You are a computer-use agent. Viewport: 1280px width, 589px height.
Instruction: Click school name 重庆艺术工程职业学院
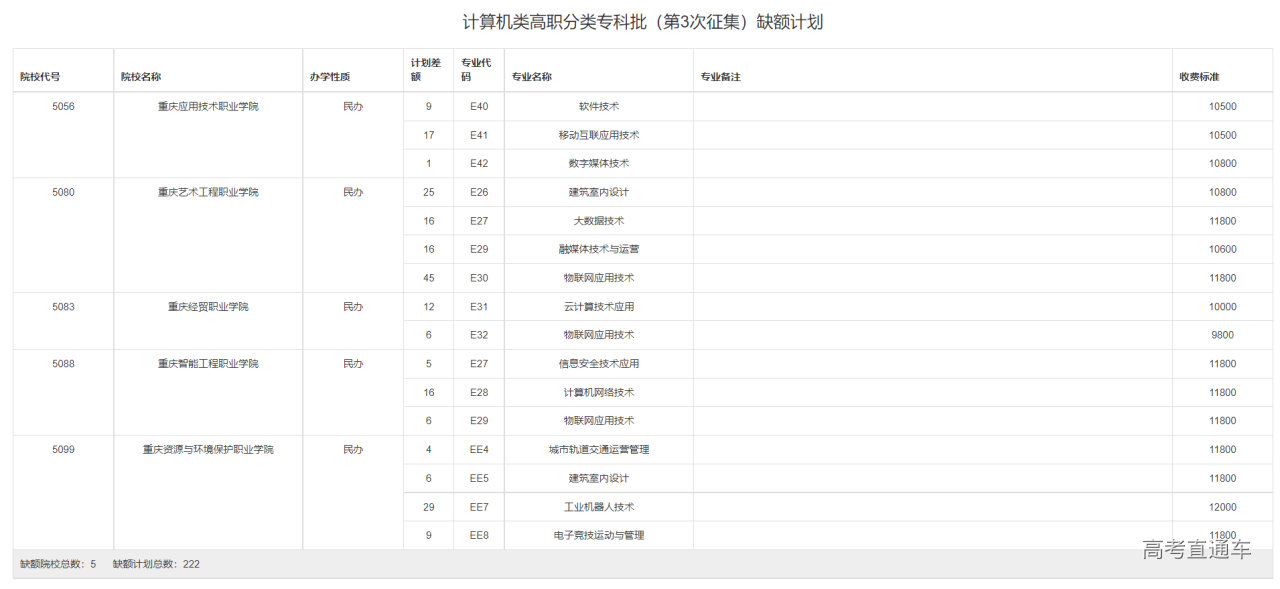pos(208,192)
